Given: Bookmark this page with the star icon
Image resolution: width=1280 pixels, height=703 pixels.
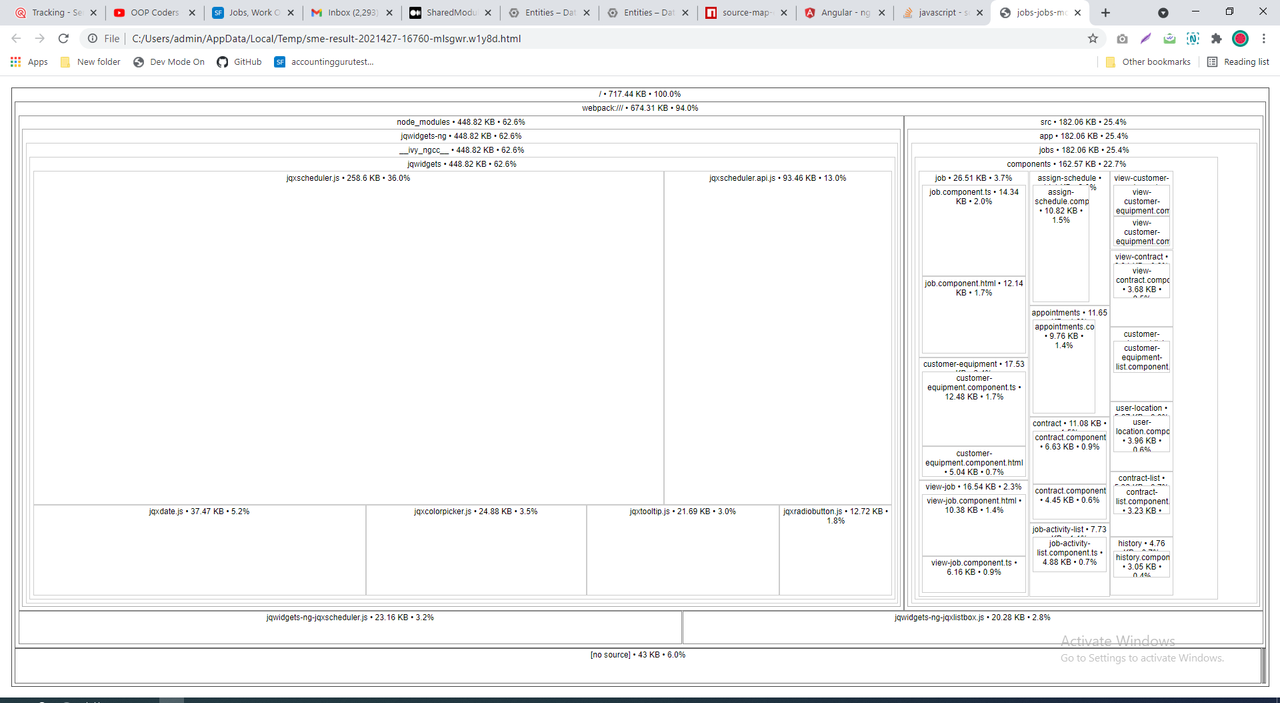Looking at the screenshot, I should point(1093,38).
